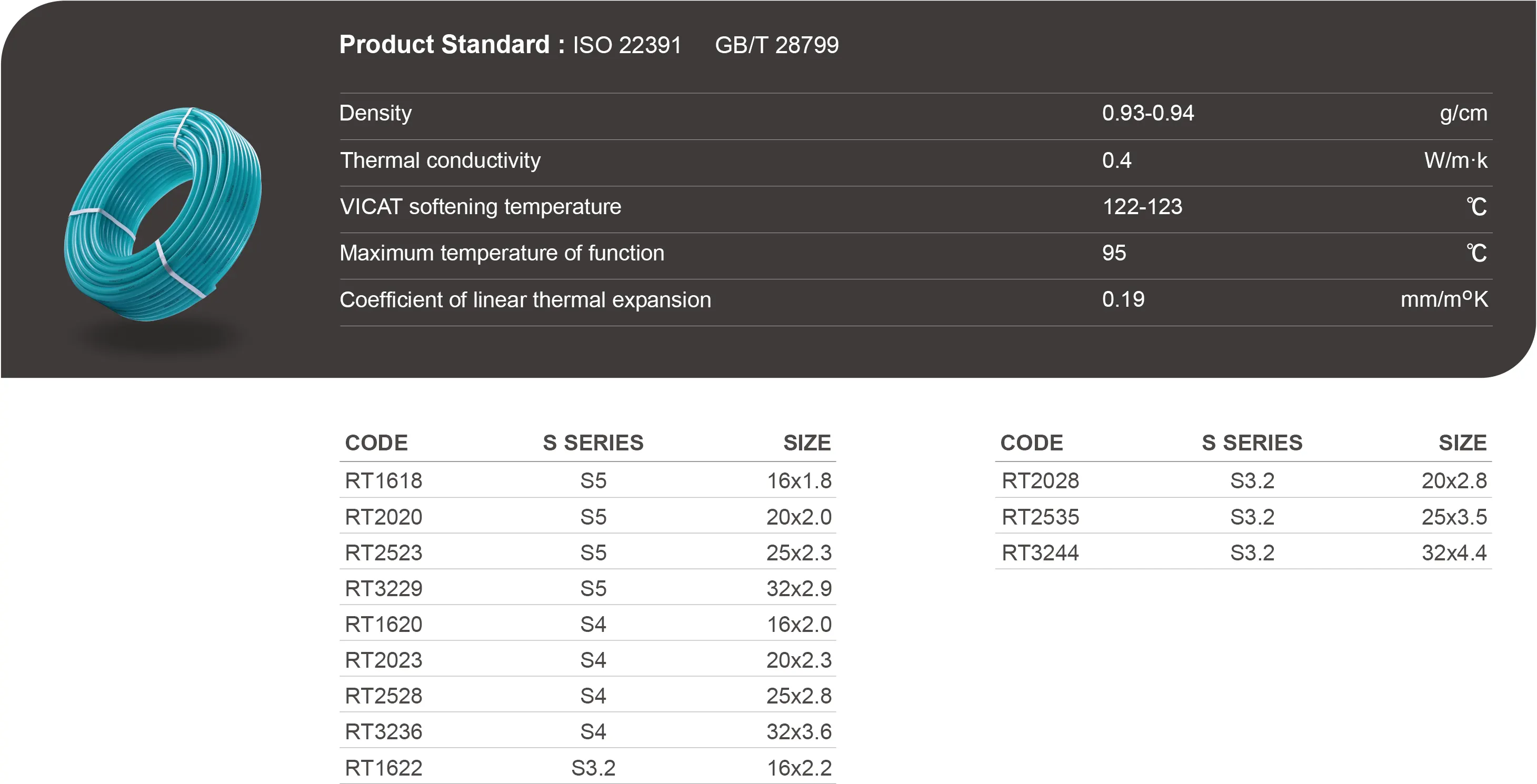Click the 16x2.2 size cell
Viewport: 1537px width, 784px height.
point(799,768)
